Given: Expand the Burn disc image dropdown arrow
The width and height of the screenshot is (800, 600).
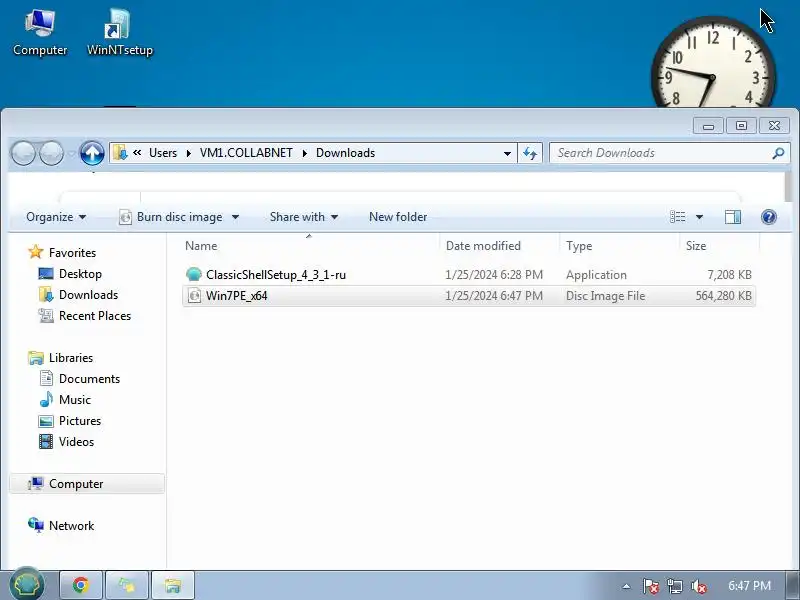Looking at the screenshot, I should (x=235, y=217).
